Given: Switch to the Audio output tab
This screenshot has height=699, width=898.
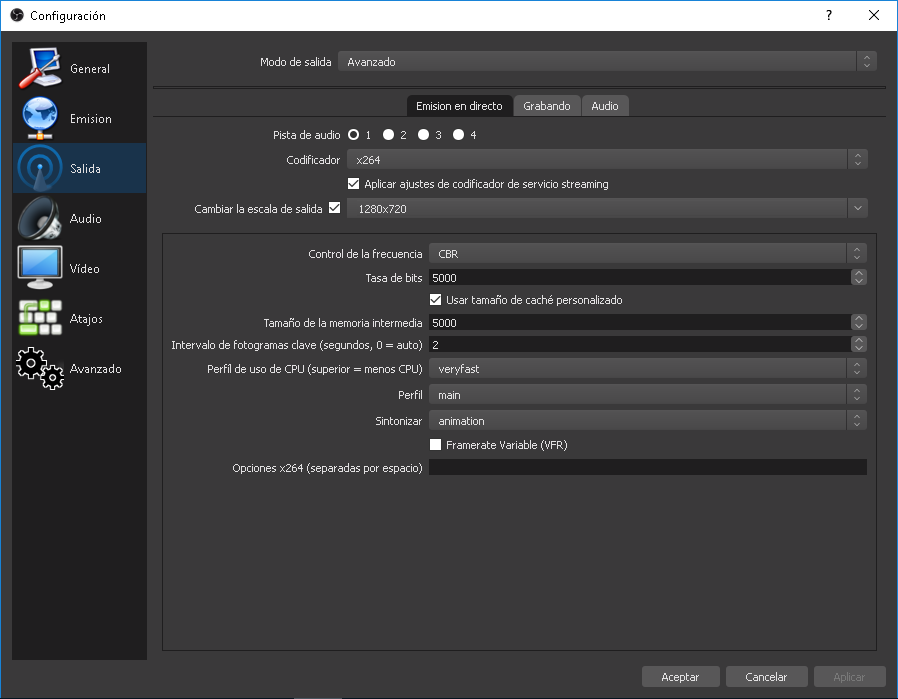Looking at the screenshot, I should [605, 106].
